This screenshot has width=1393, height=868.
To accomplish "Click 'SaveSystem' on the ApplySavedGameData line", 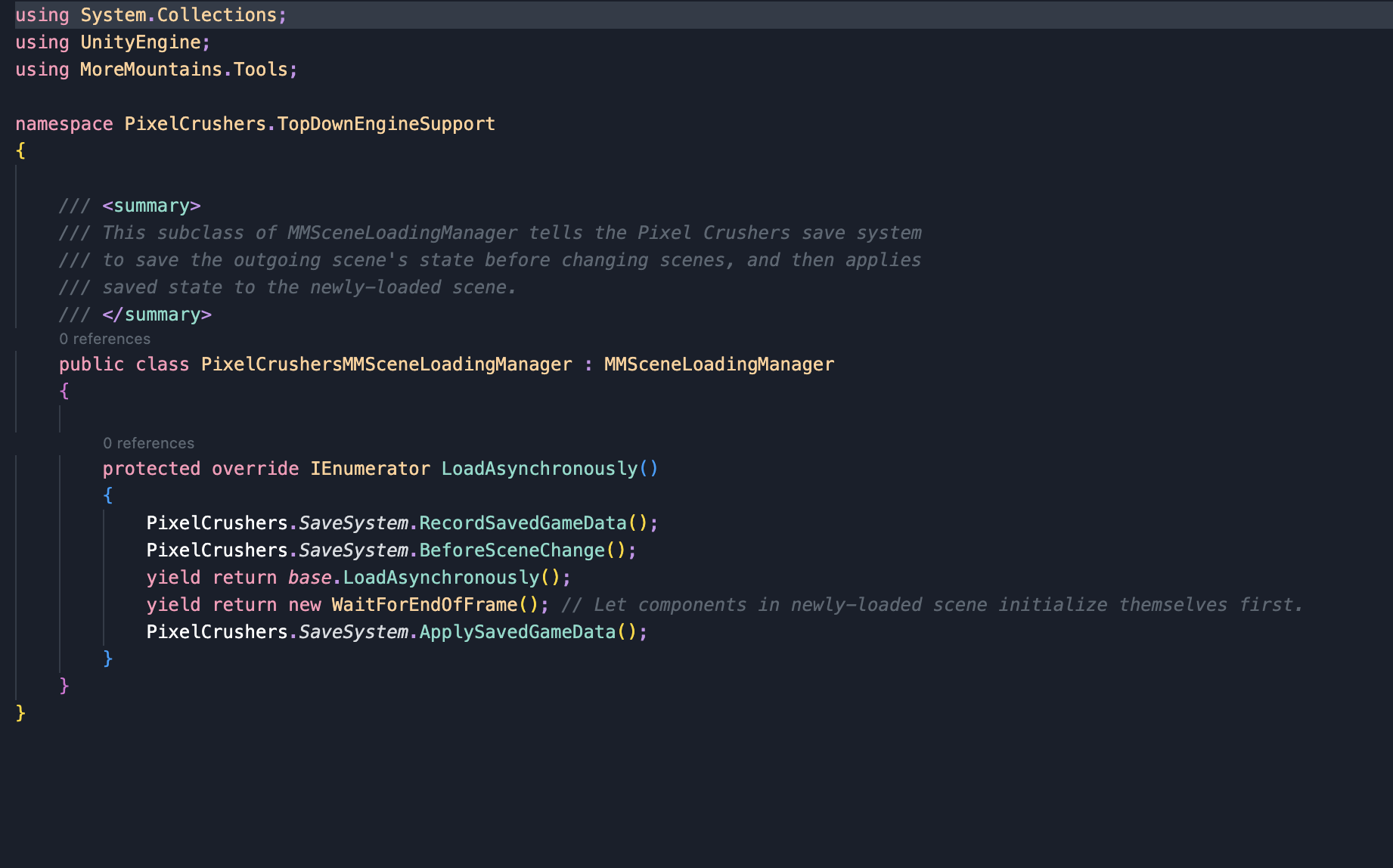I will point(354,632).
